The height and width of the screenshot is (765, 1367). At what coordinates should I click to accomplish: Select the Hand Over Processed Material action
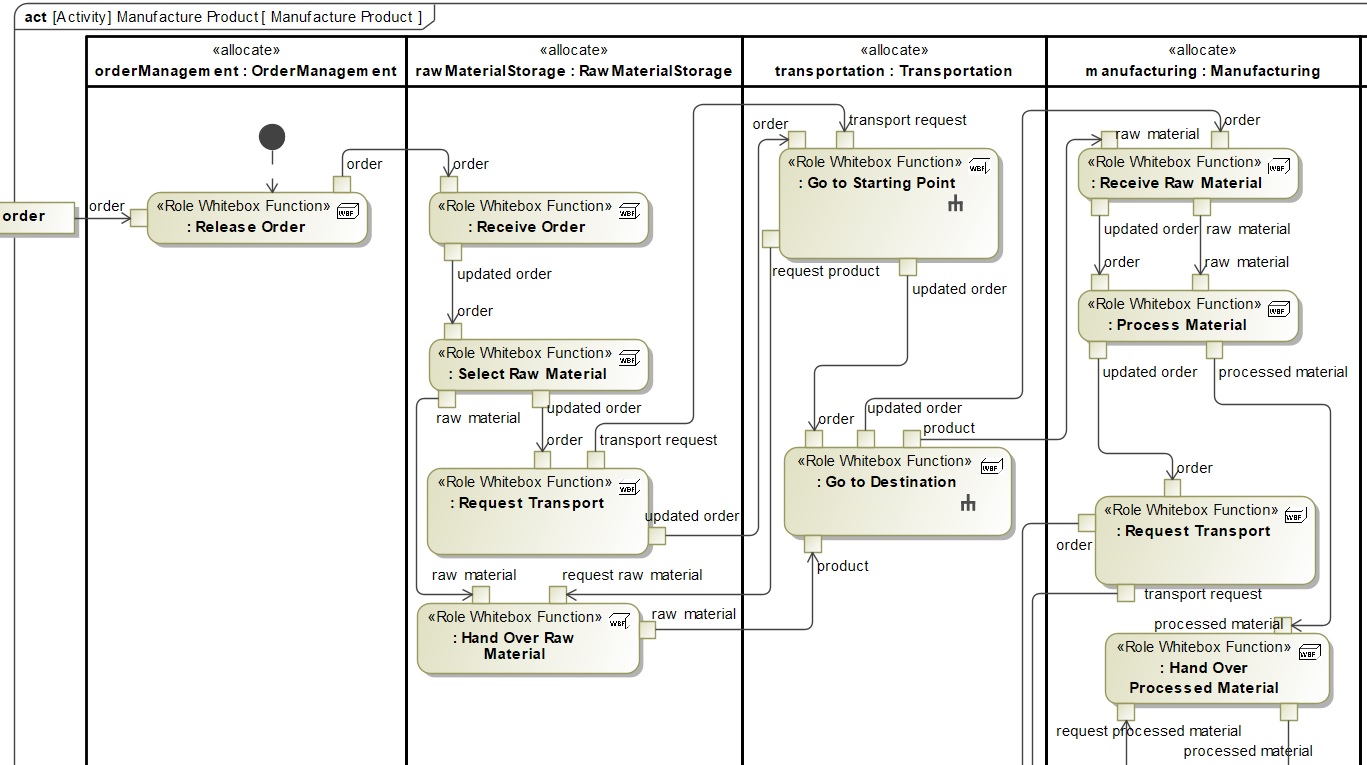[1217, 668]
